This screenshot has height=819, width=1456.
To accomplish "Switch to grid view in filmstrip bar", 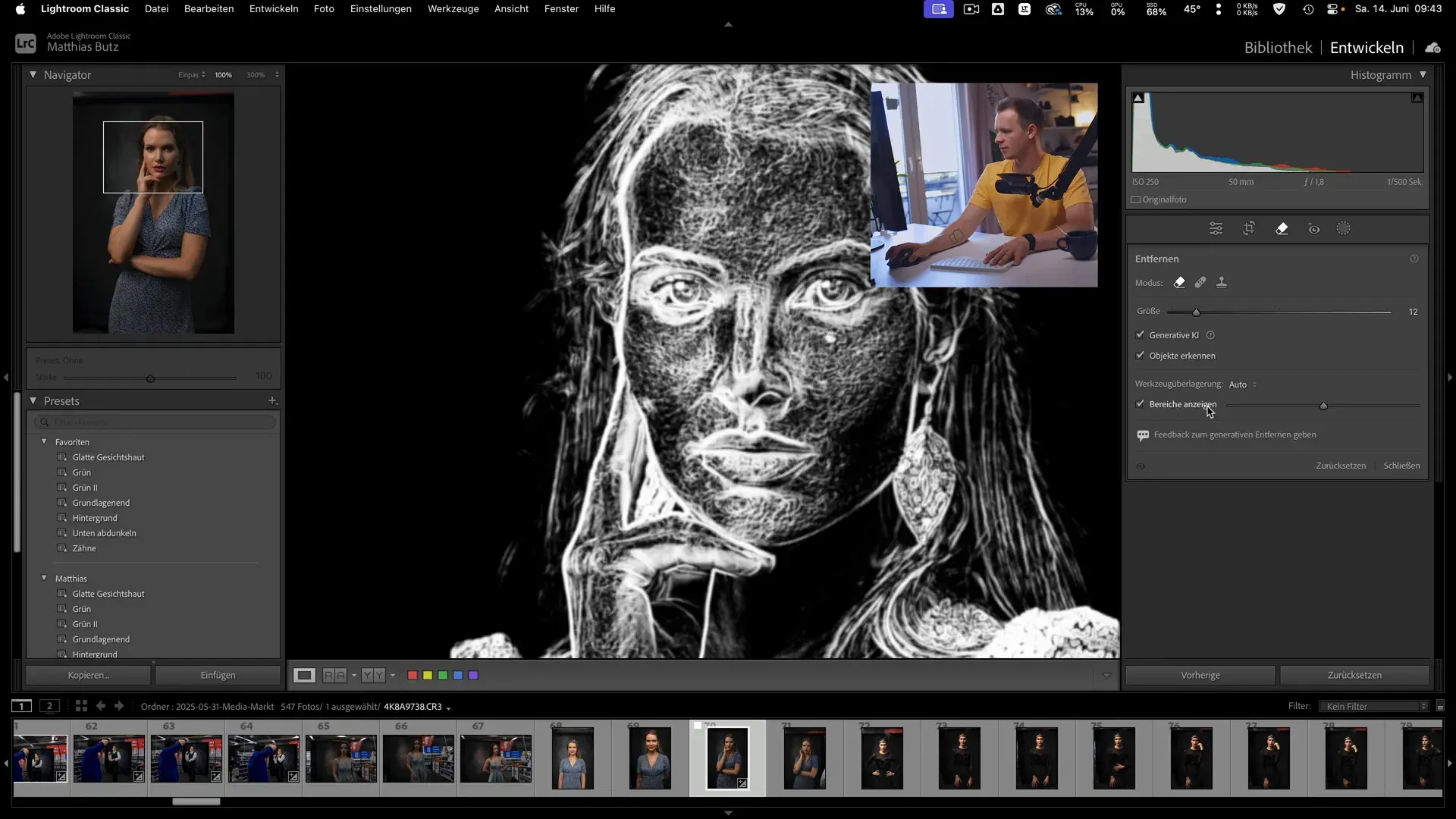I will (x=81, y=706).
